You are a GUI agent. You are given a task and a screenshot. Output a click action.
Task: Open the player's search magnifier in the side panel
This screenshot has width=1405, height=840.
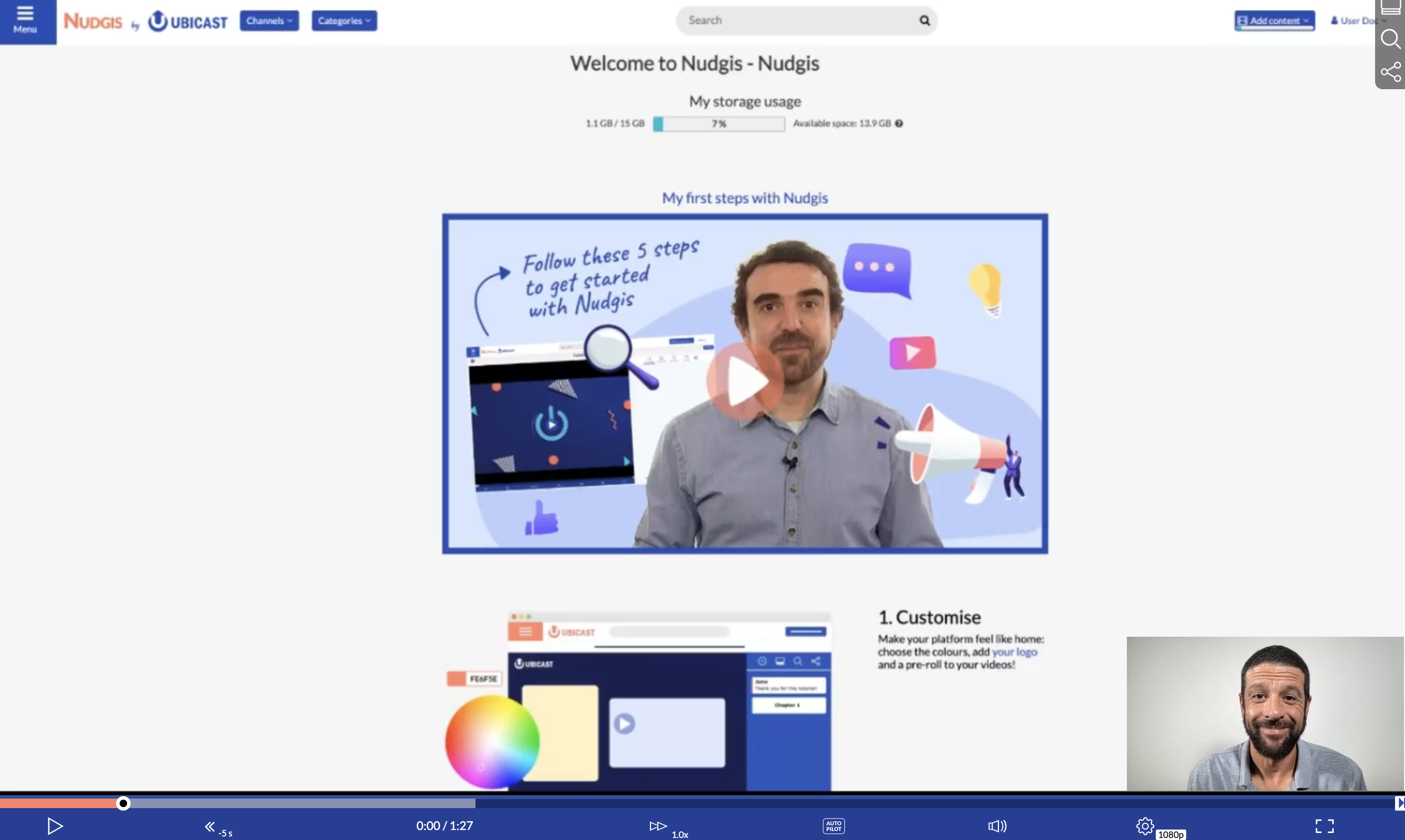(1391, 39)
